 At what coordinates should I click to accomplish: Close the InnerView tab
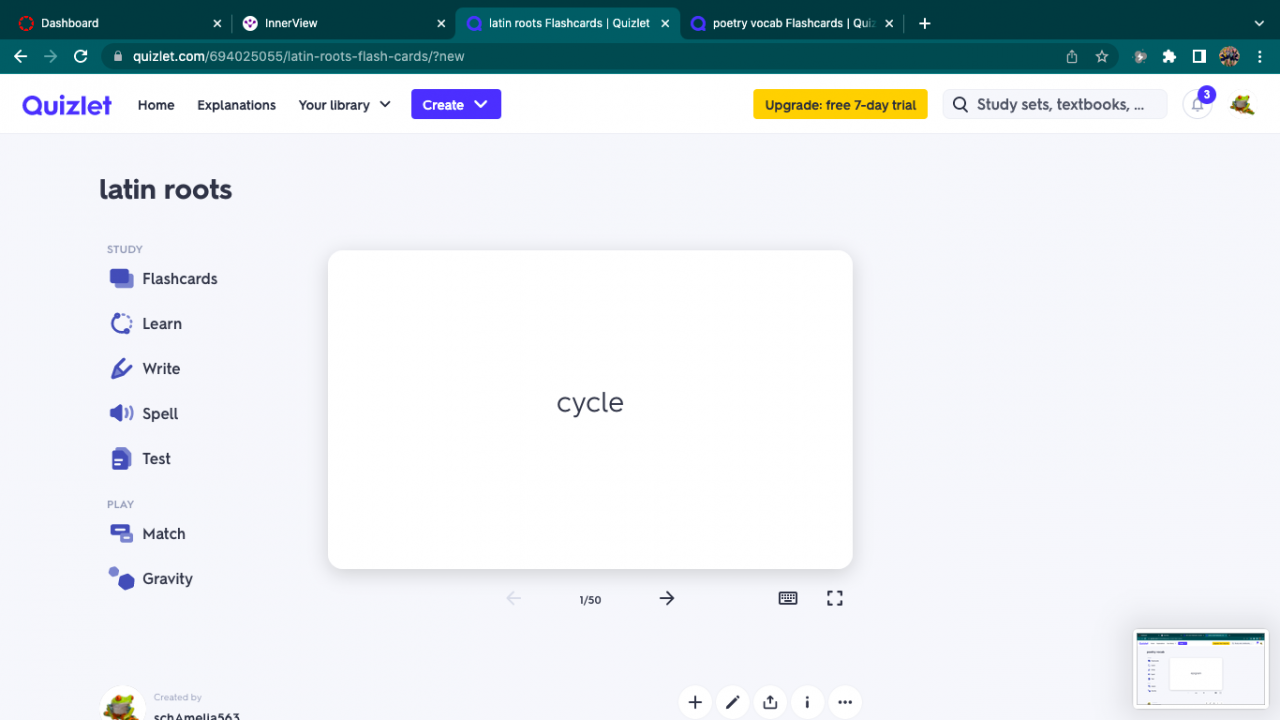point(441,23)
